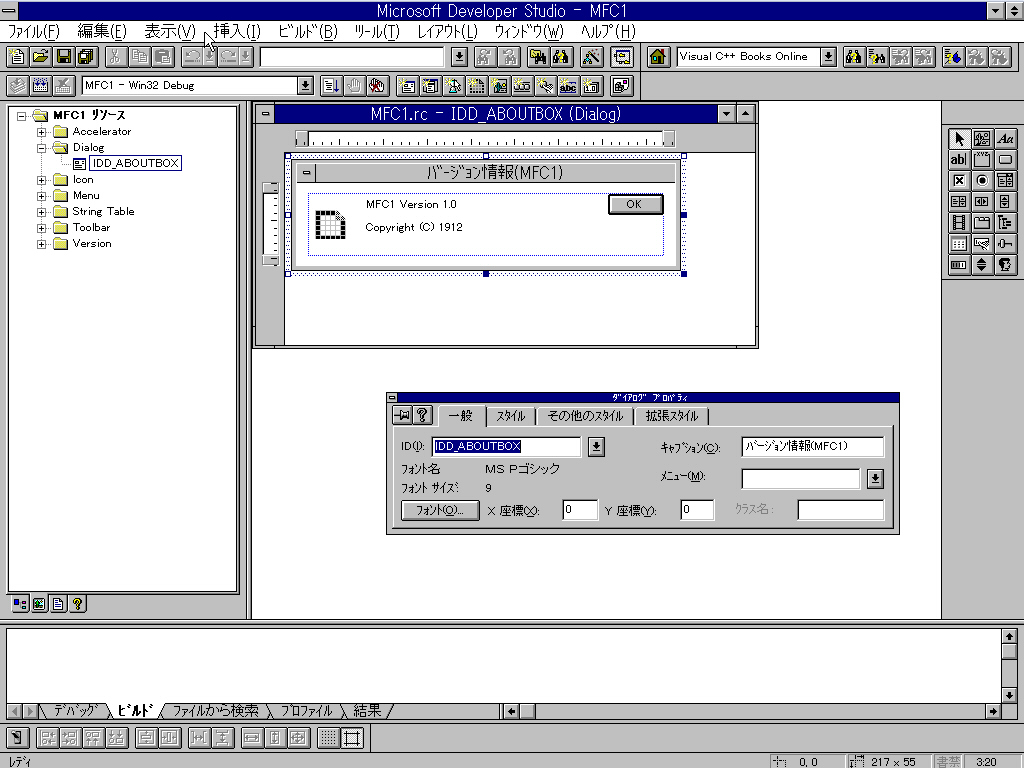This screenshot has width=1024, height=768.
Task: Select the Check Box control tool
Action: (958, 180)
